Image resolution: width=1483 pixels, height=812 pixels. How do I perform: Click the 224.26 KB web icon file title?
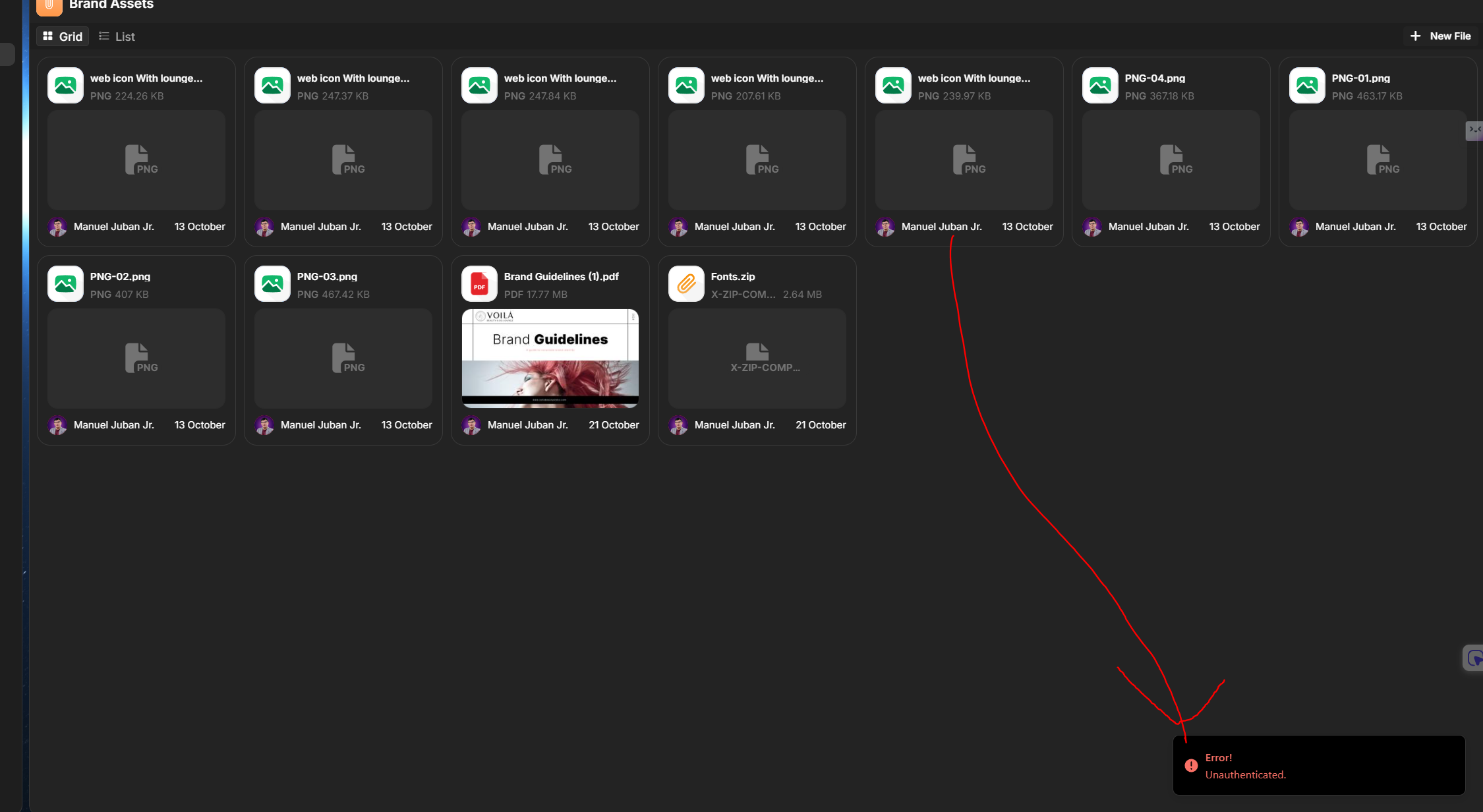[146, 78]
